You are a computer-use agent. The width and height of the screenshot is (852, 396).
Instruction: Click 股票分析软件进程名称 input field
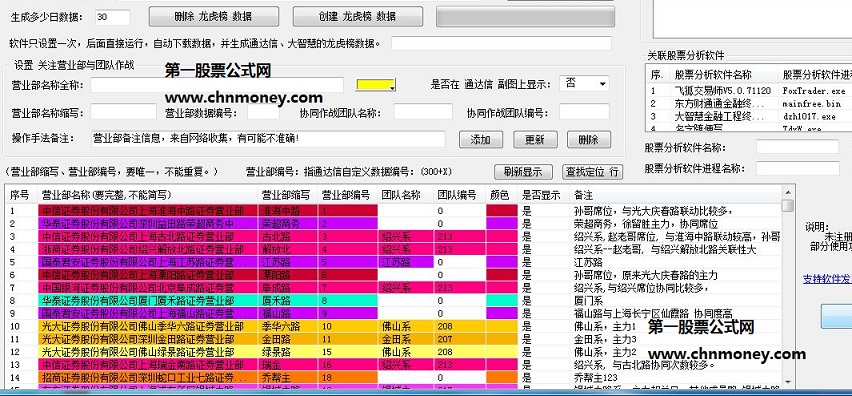[797, 168]
